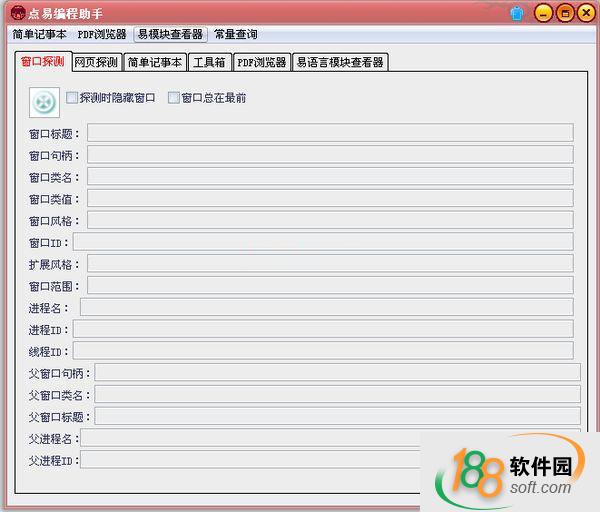Viewport: 600px width, 512px height.
Task: Open 简单记事本 in the menu bar
Action: 39,34
